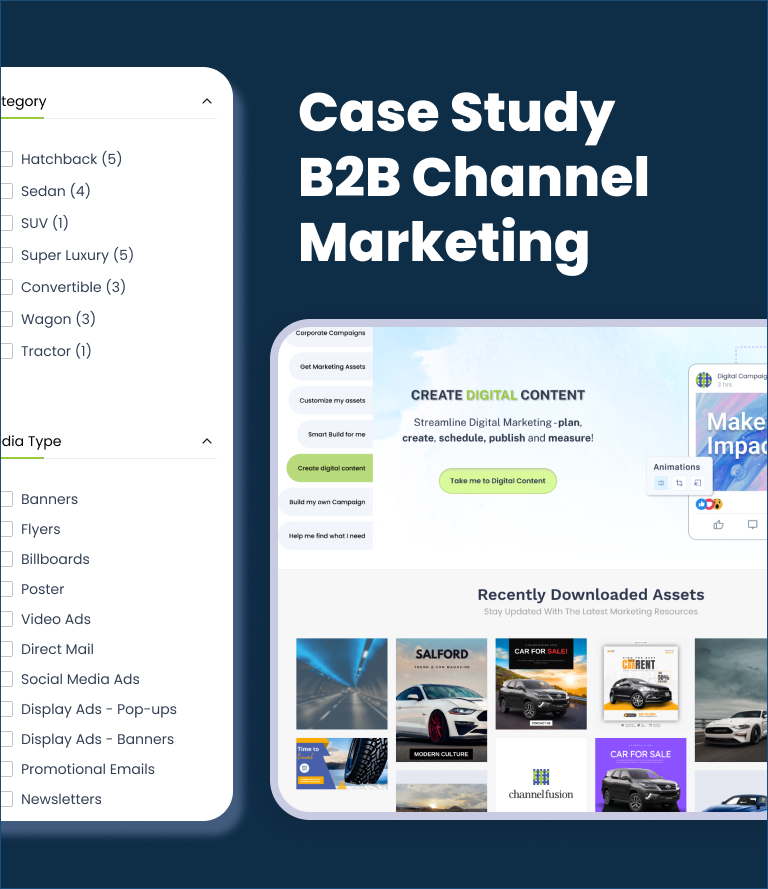Image resolution: width=768 pixels, height=889 pixels.
Task: Open the Get Marketing Assets menu item
Action: [x=332, y=367]
